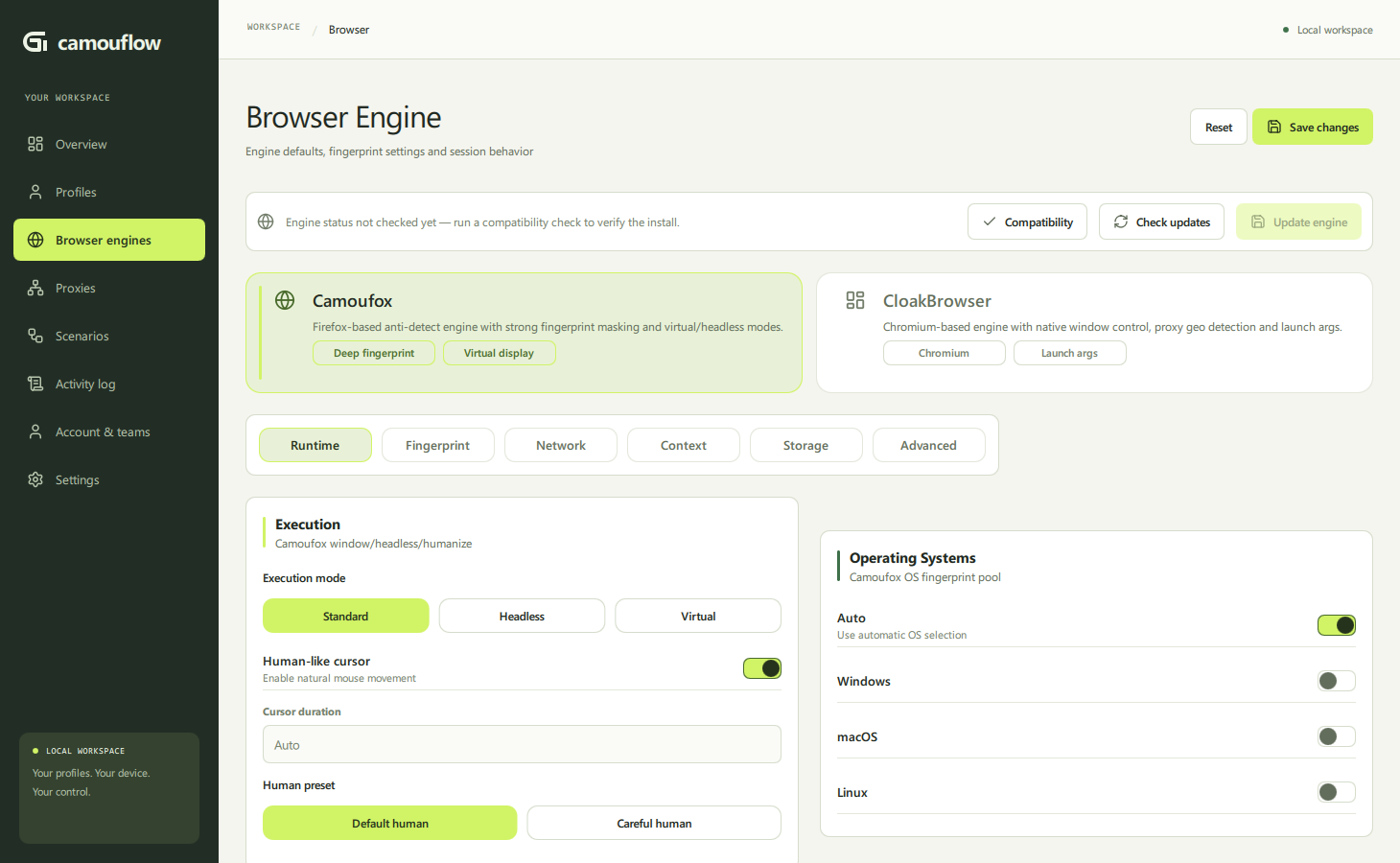Click the Camoufox globe icon
The height and width of the screenshot is (863, 1400).
[285, 300]
